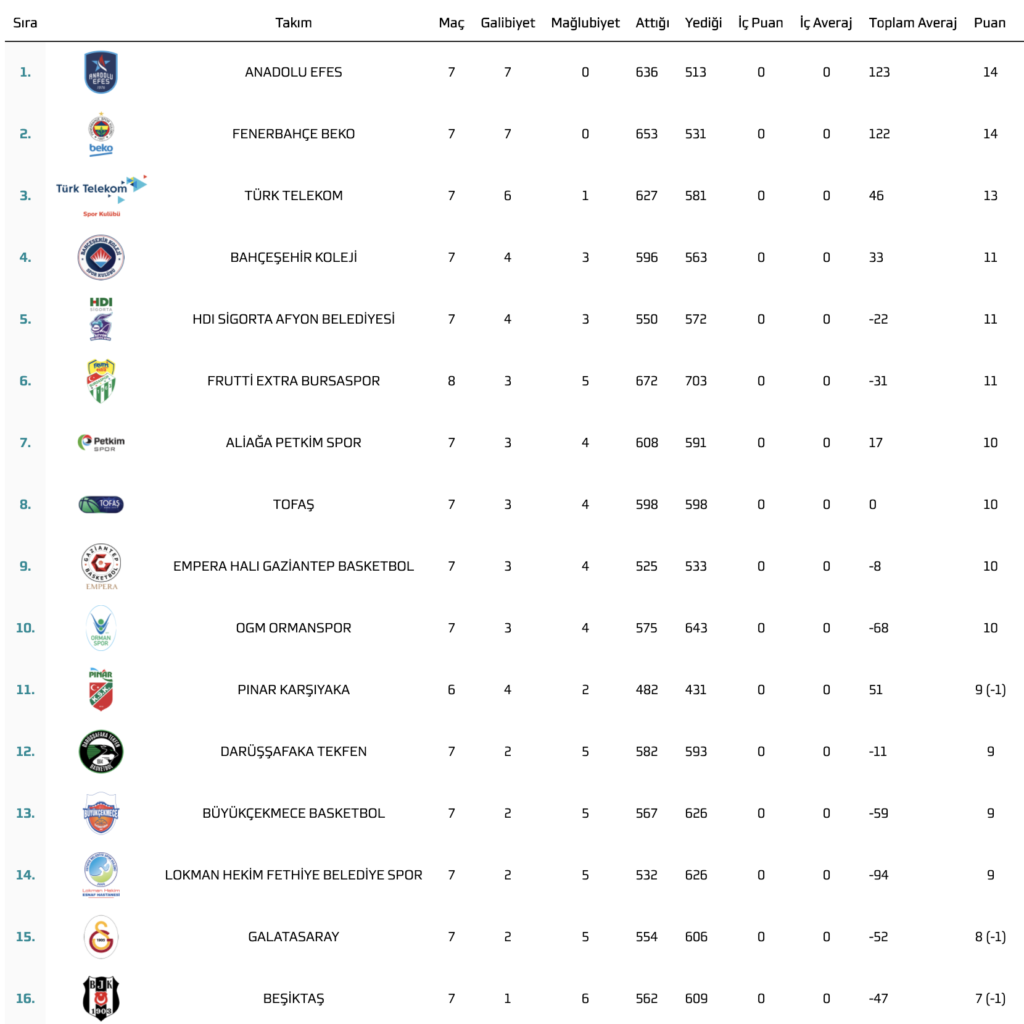The height and width of the screenshot is (1024, 1024).
Task: Select the BÜYÜKÇEKMECE BASKETBOL team name
Action: point(293,813)
